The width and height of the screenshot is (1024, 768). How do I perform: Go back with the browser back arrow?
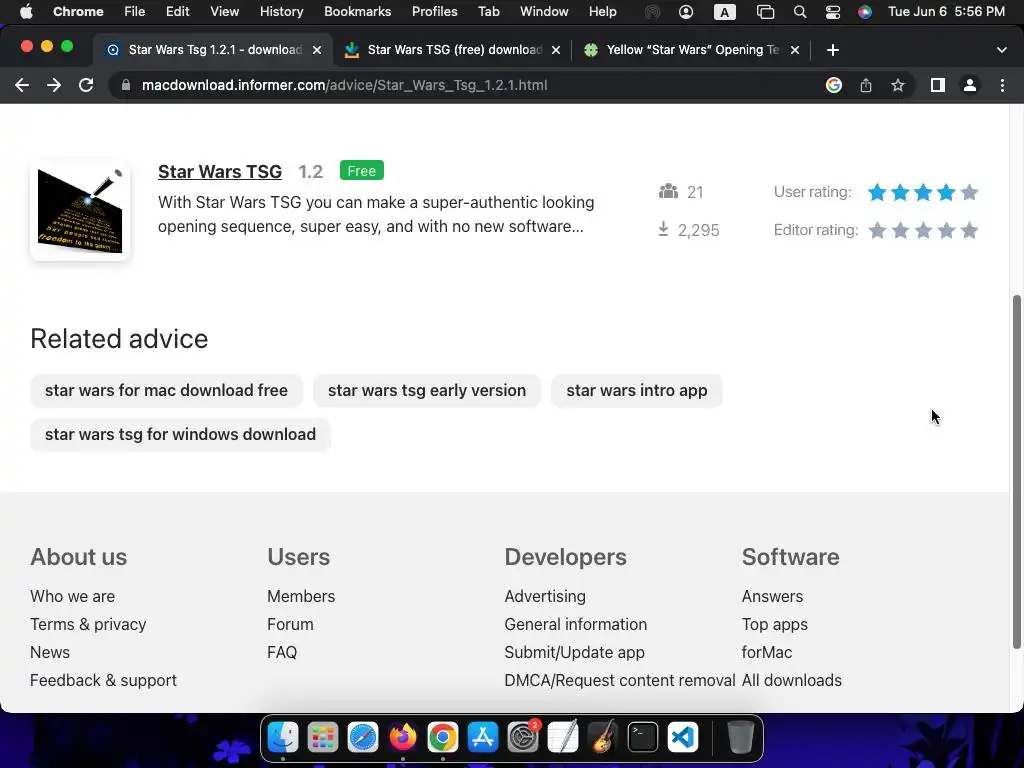22,85
